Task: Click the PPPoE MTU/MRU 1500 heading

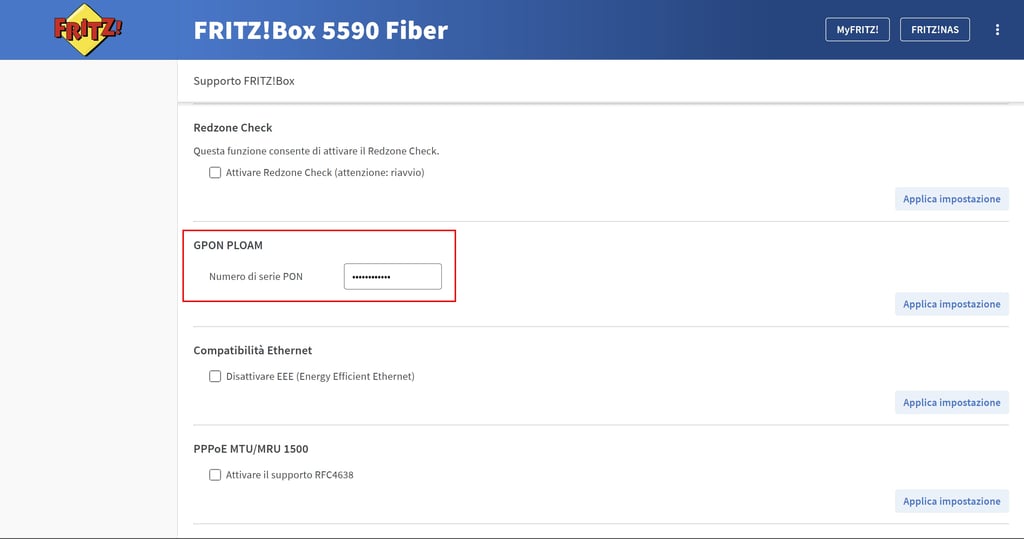Action: [x=251, y=449]
